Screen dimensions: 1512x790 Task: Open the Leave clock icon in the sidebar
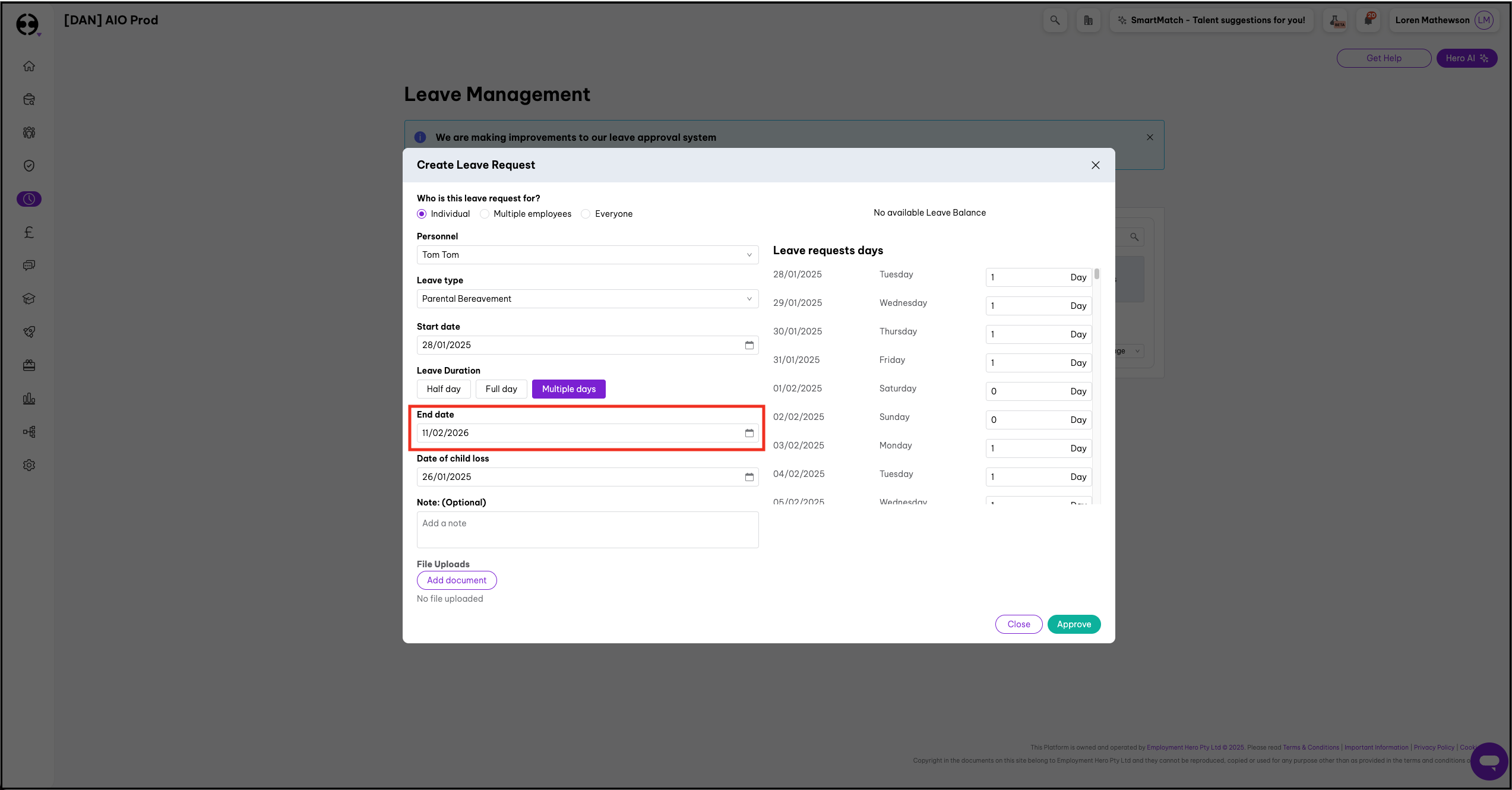coord(29,199)
